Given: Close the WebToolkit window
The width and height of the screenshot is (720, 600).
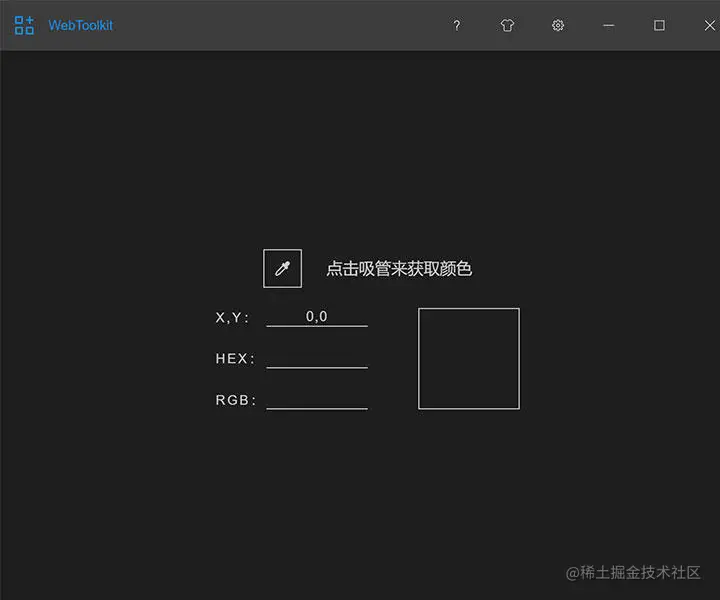Looking at the screenshot, I should 710,25.
